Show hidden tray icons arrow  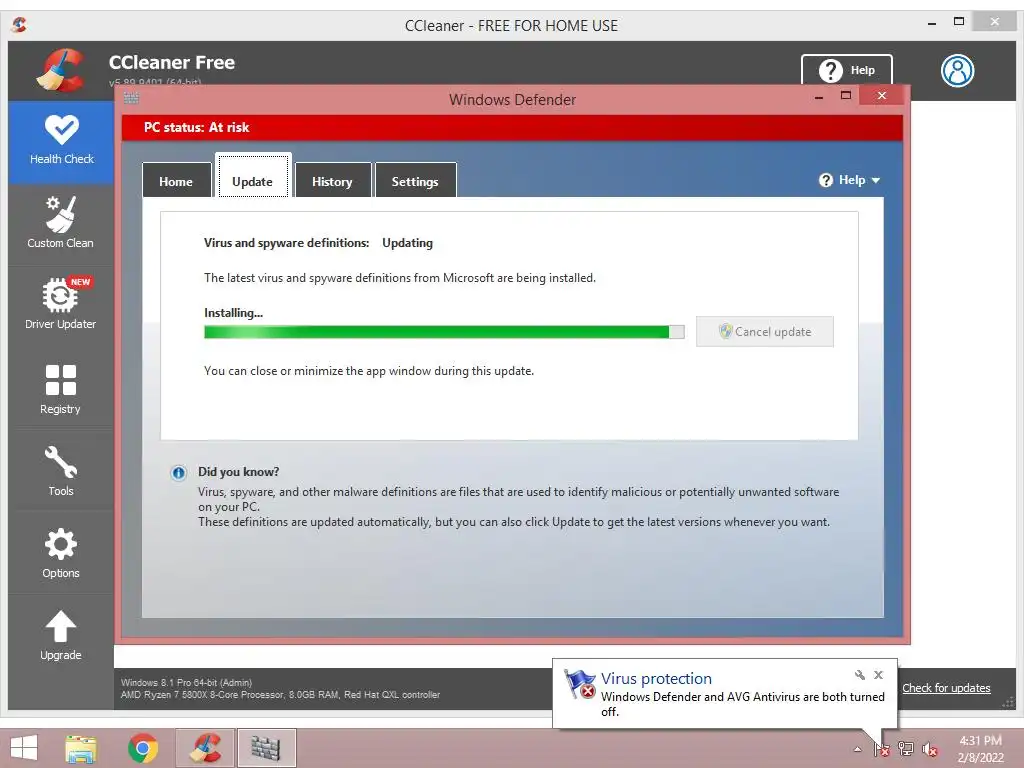click(x=857, y=749)
